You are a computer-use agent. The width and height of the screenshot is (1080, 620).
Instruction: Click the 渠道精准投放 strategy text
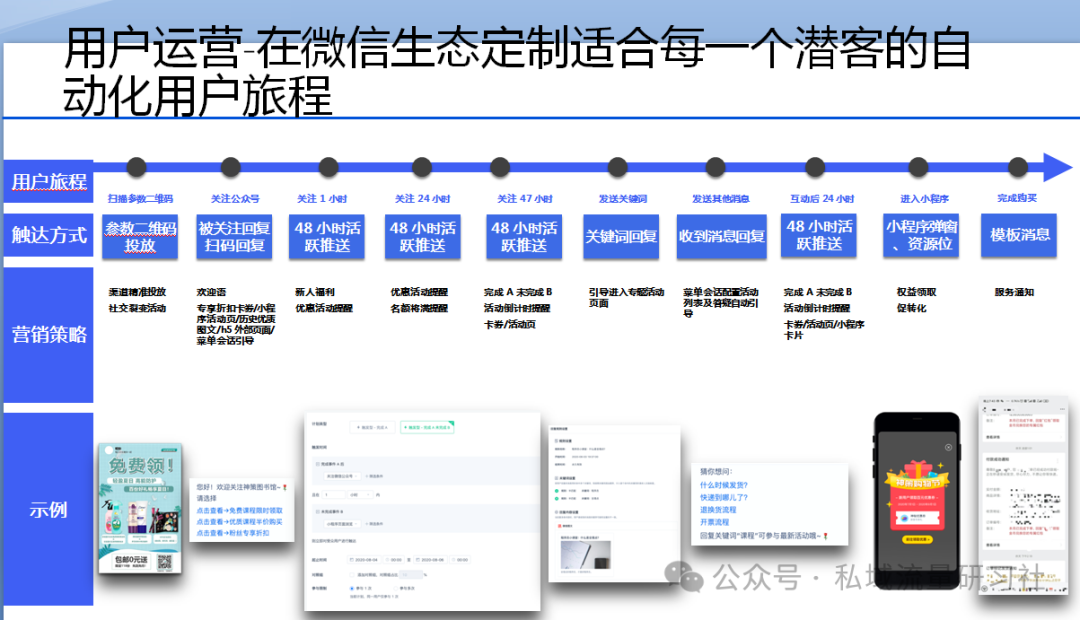pyautogui.click(x=137, y=292)
